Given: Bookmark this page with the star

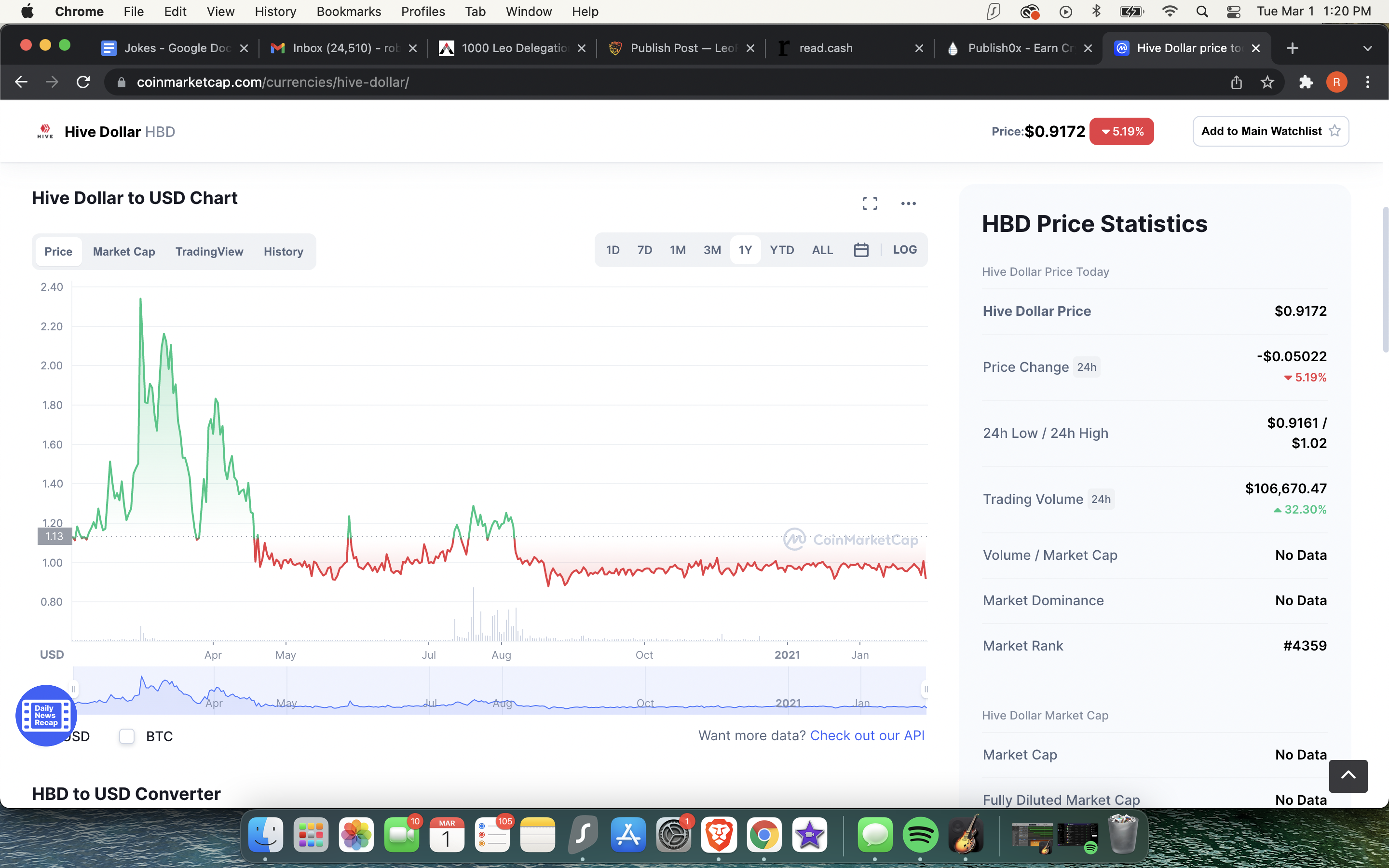Looking at the screenshot, I should pyautogui.click(x=1267, y=82).
